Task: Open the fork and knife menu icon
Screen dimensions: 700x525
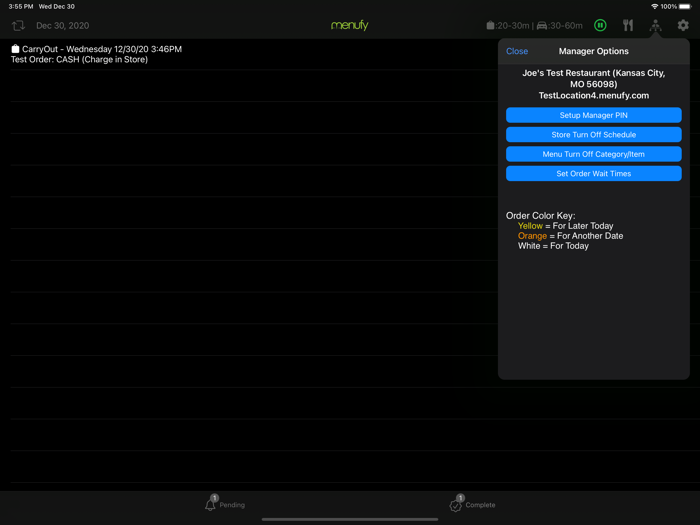Action: (628, 25)
